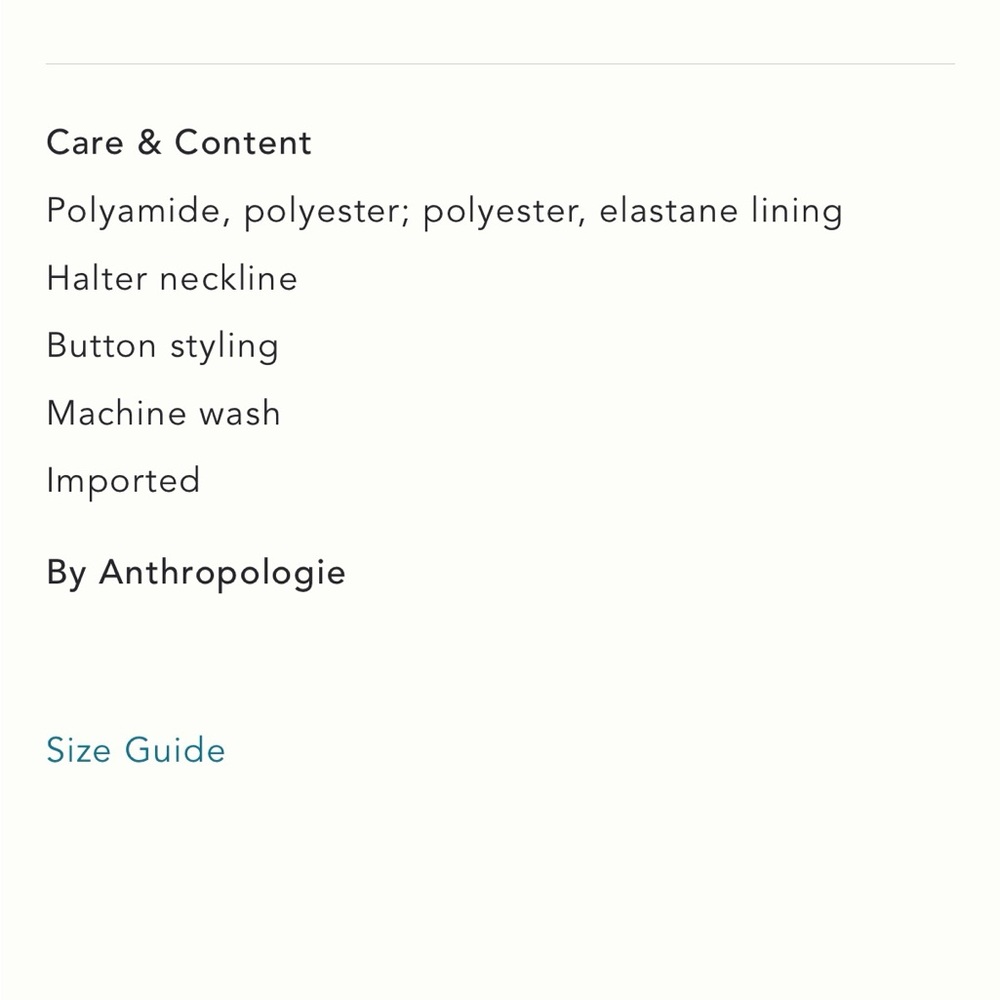
Task: Click the Care & Content heading
Action: pos(179,142)
